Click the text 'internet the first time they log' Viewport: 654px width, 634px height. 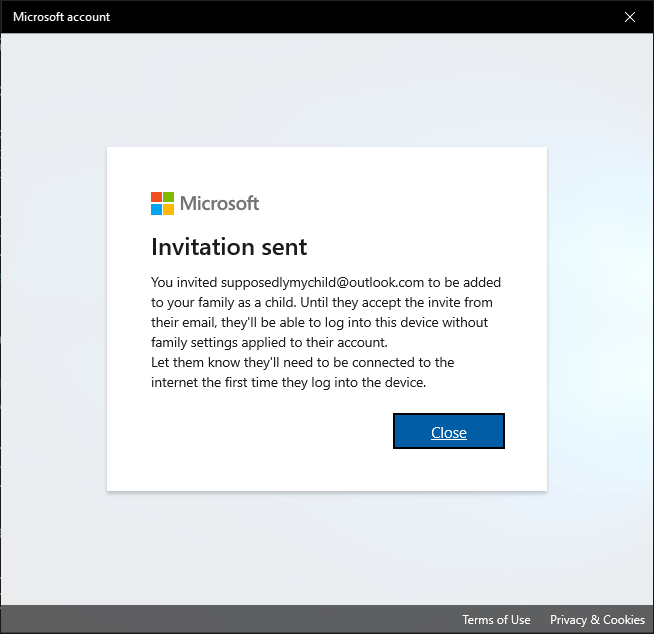tap(241, 382)
